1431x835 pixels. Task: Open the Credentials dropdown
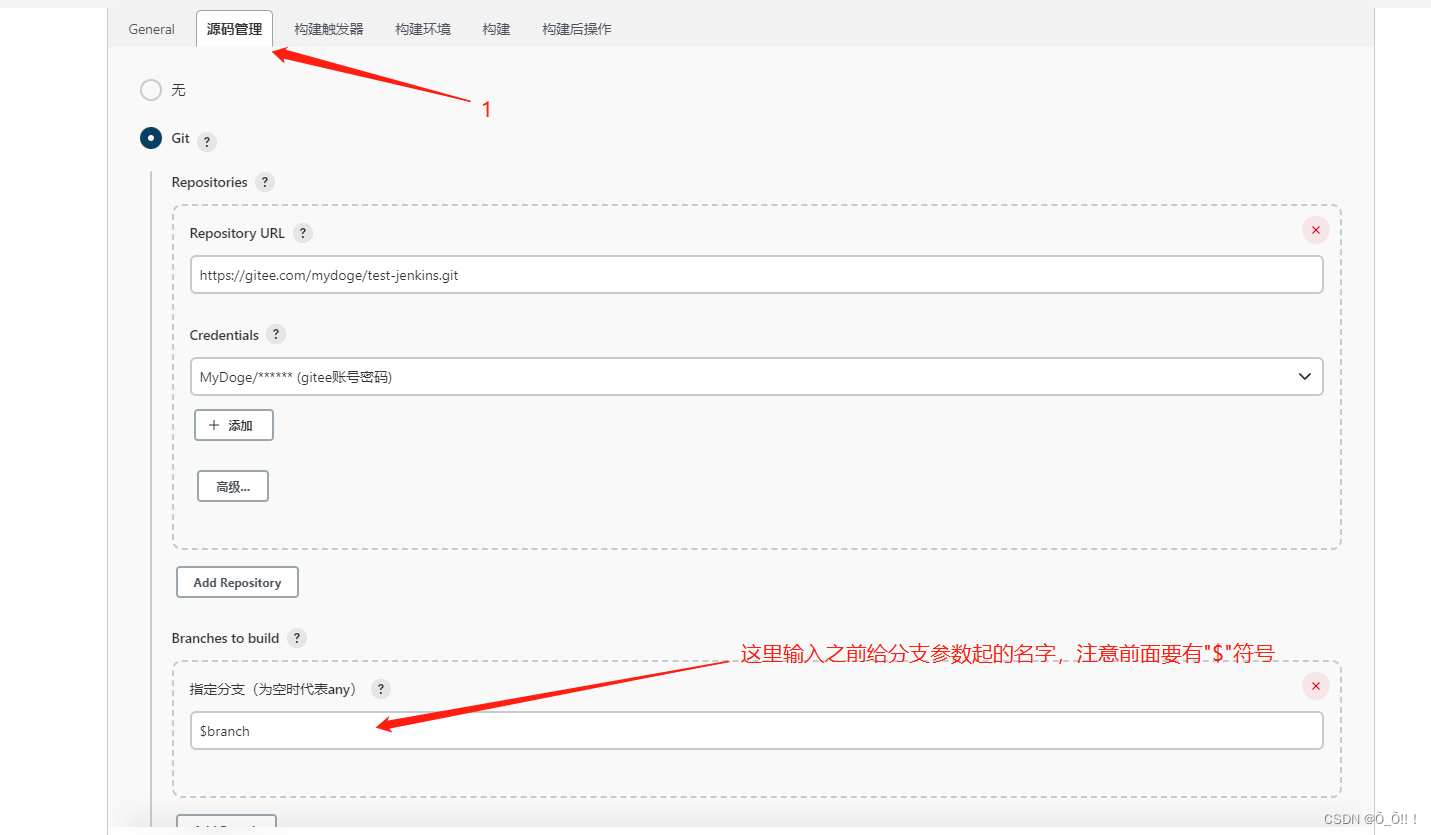coord(756,377)
